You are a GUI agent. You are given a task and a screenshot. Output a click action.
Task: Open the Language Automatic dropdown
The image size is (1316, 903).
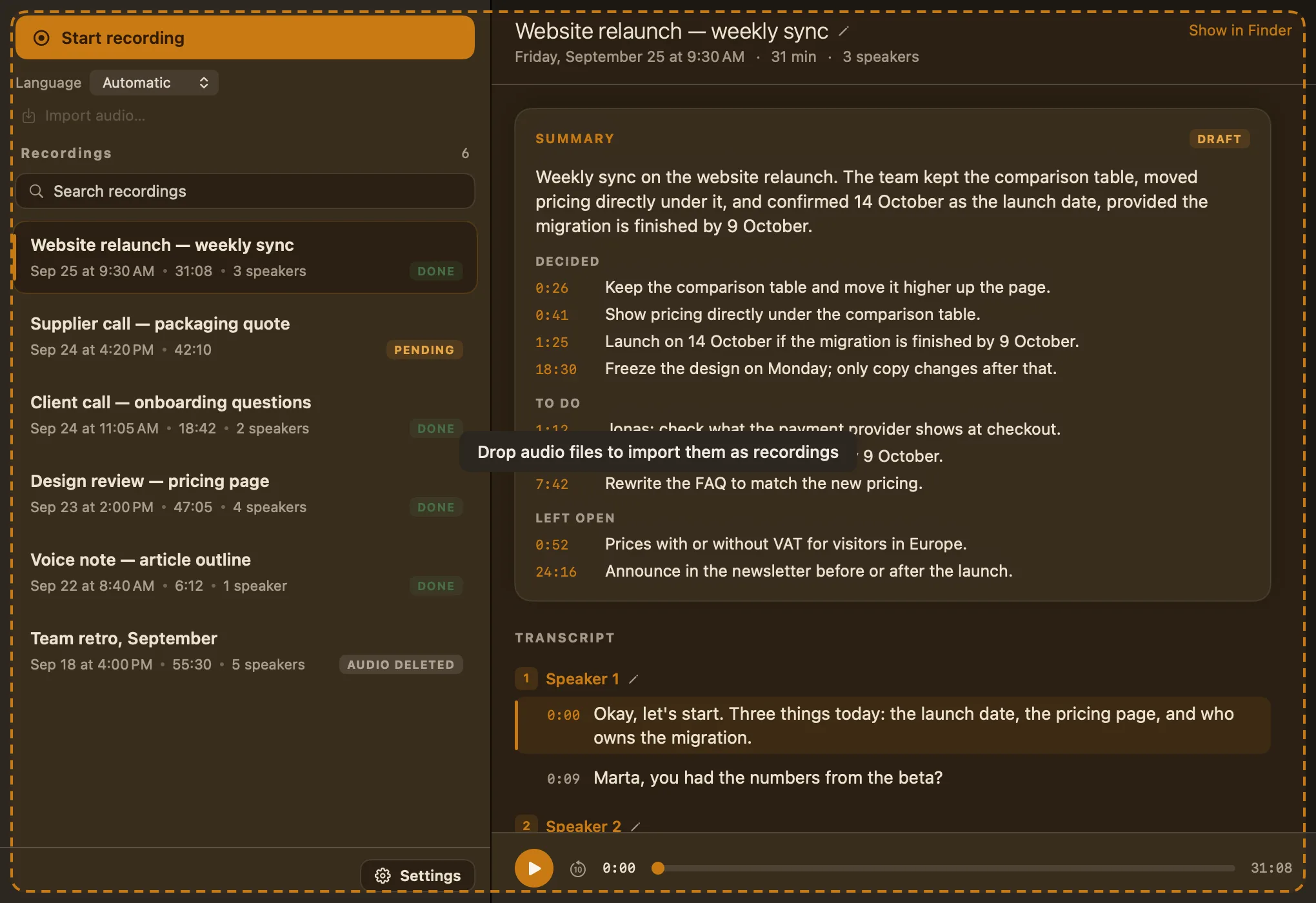click(154, 83)
